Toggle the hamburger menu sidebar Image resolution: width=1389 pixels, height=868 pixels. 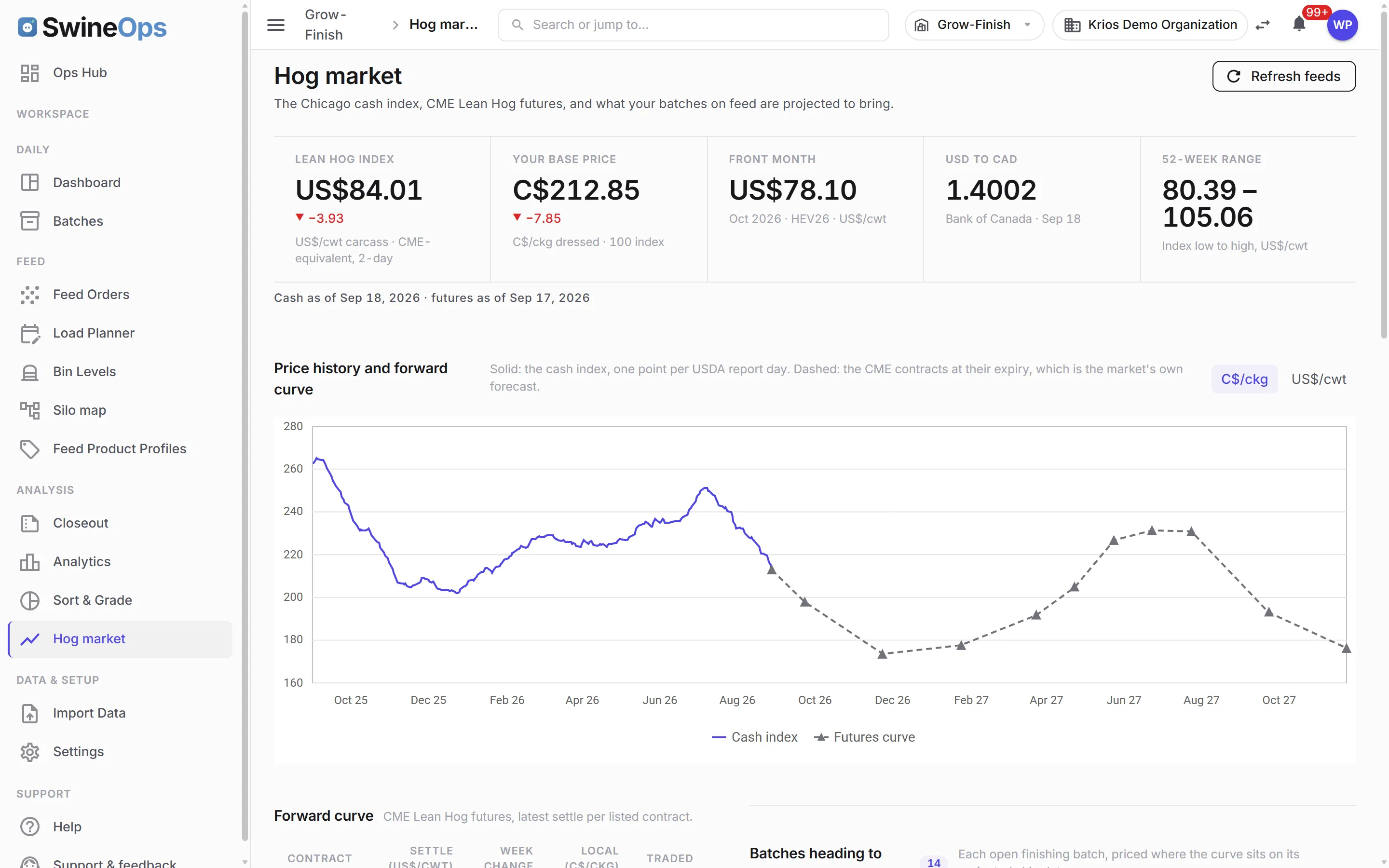[x=275, y=25]
